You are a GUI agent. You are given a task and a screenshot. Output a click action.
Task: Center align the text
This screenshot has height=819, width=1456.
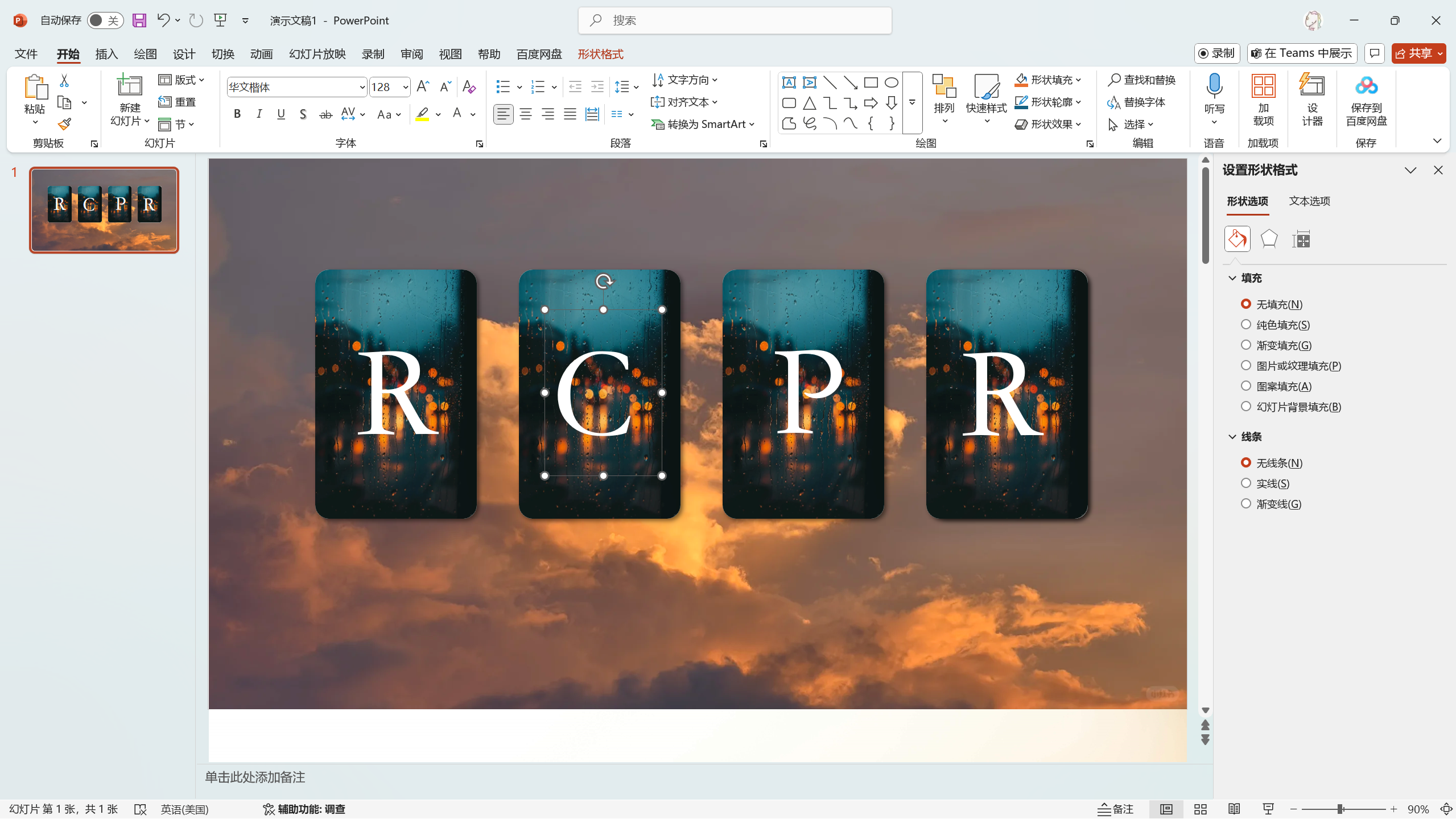526,114
